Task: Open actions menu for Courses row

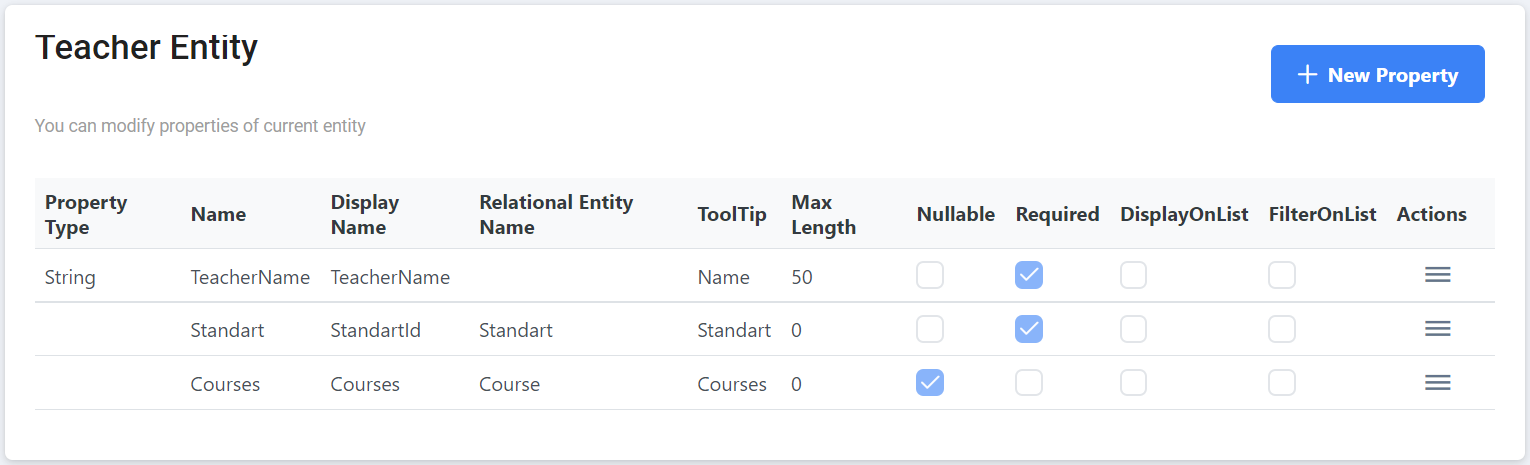Action: pyautogui.click(x=1437, y=383)
